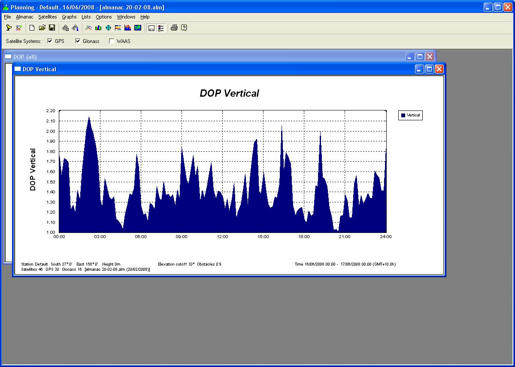The height and width of the screenshot is (367, 515).
Task: Click the second colorful toolbar icon
Action: click(19, 28)
